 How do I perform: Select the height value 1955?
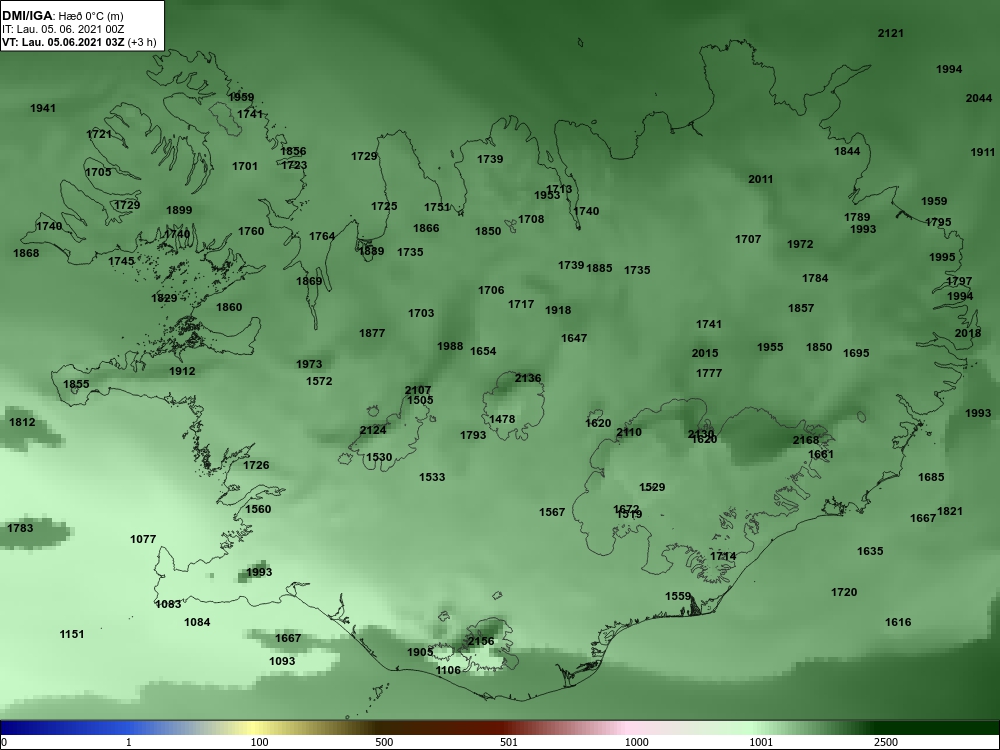770,348
